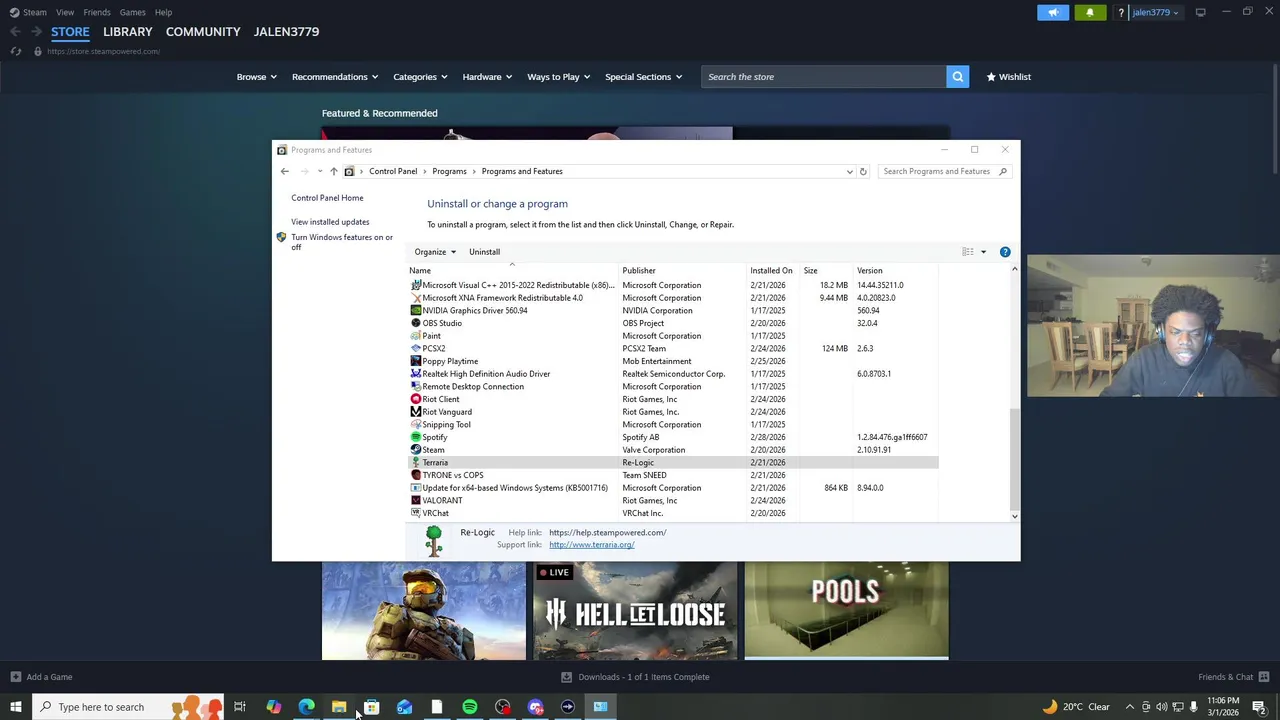Click Programs in the breadcrumb path
This screenshot has height=720, width=1280.
coord(449,171)
